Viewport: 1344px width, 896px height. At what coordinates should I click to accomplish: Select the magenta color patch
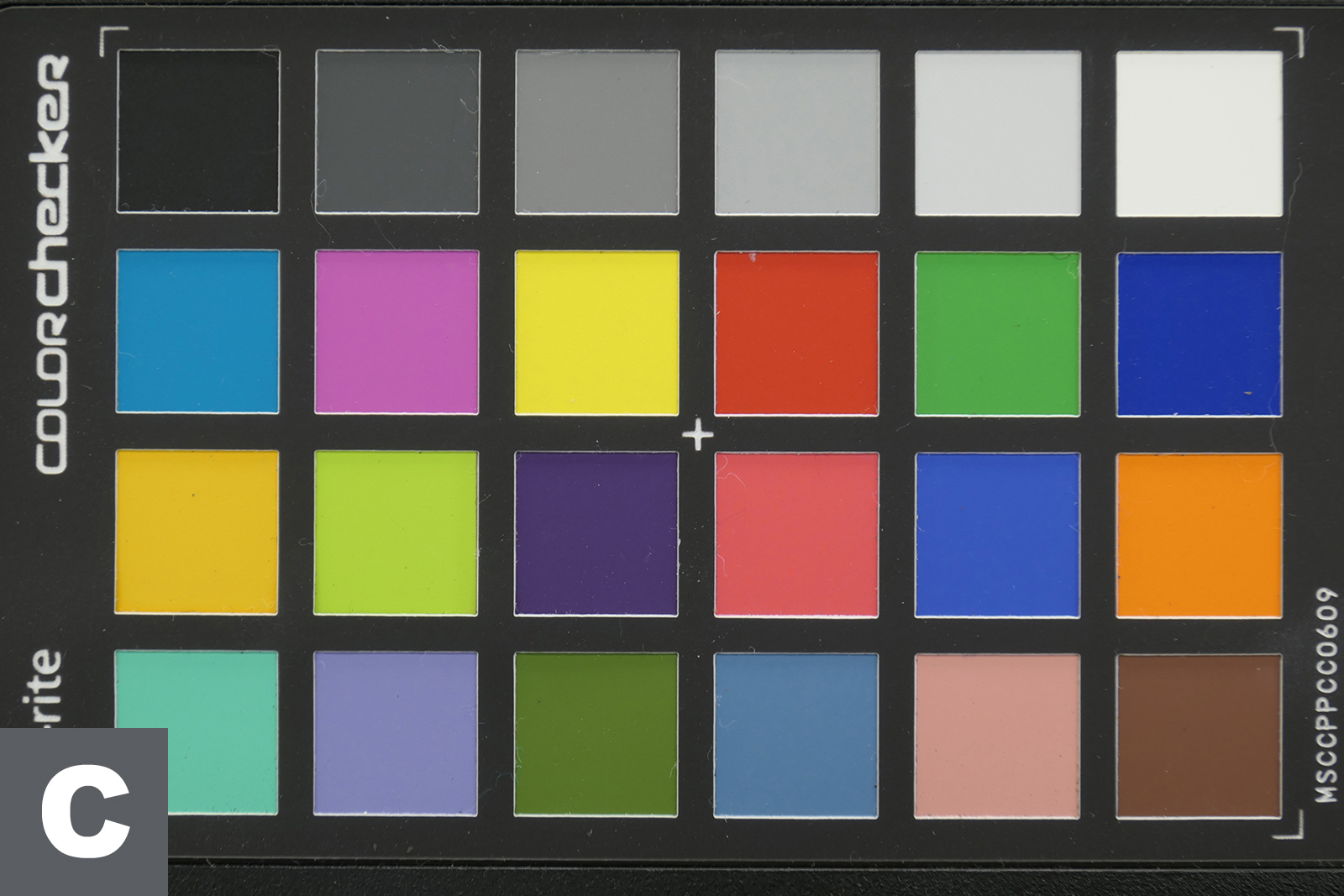396,333
